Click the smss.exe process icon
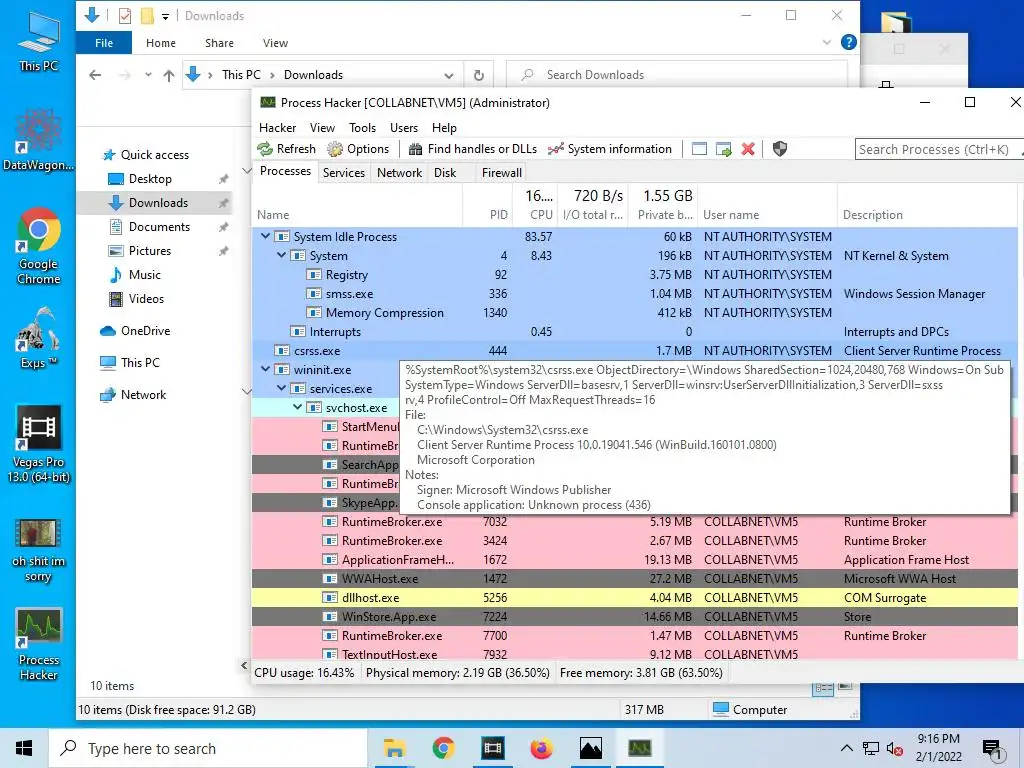Viewport: 1024px width, 768px height. (314, 294)
